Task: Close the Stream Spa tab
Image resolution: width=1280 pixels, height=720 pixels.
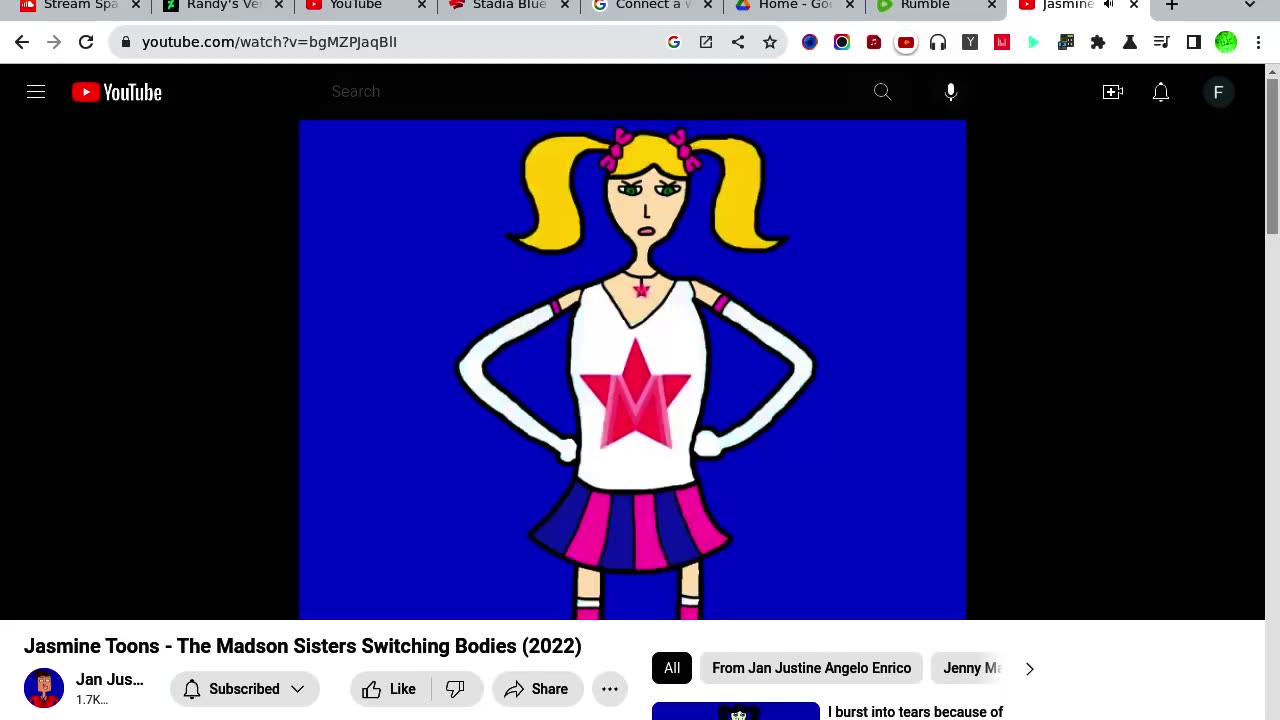Action: tap(136, 5)
